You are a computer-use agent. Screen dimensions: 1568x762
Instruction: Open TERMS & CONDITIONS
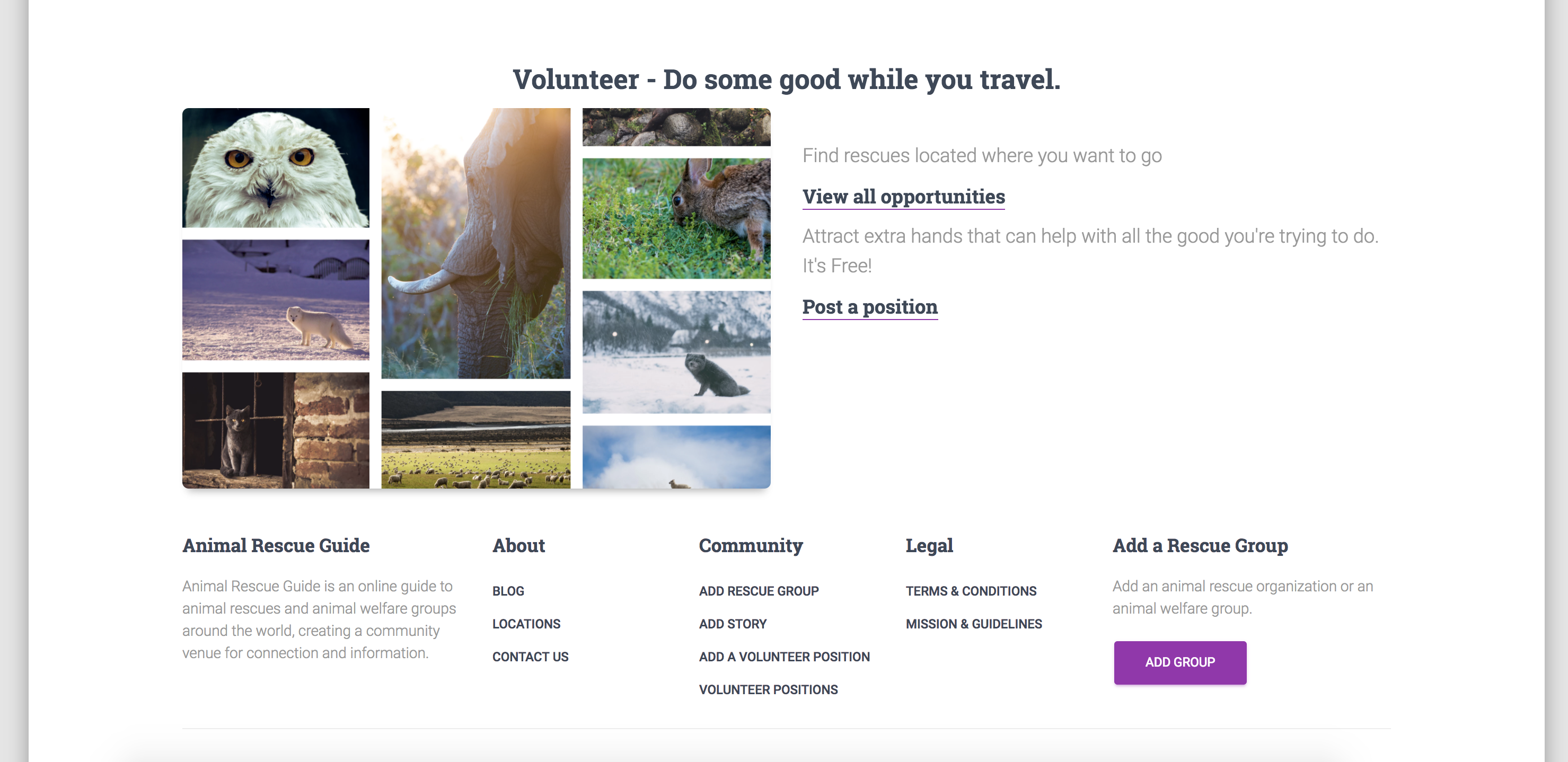click(971, 590)
